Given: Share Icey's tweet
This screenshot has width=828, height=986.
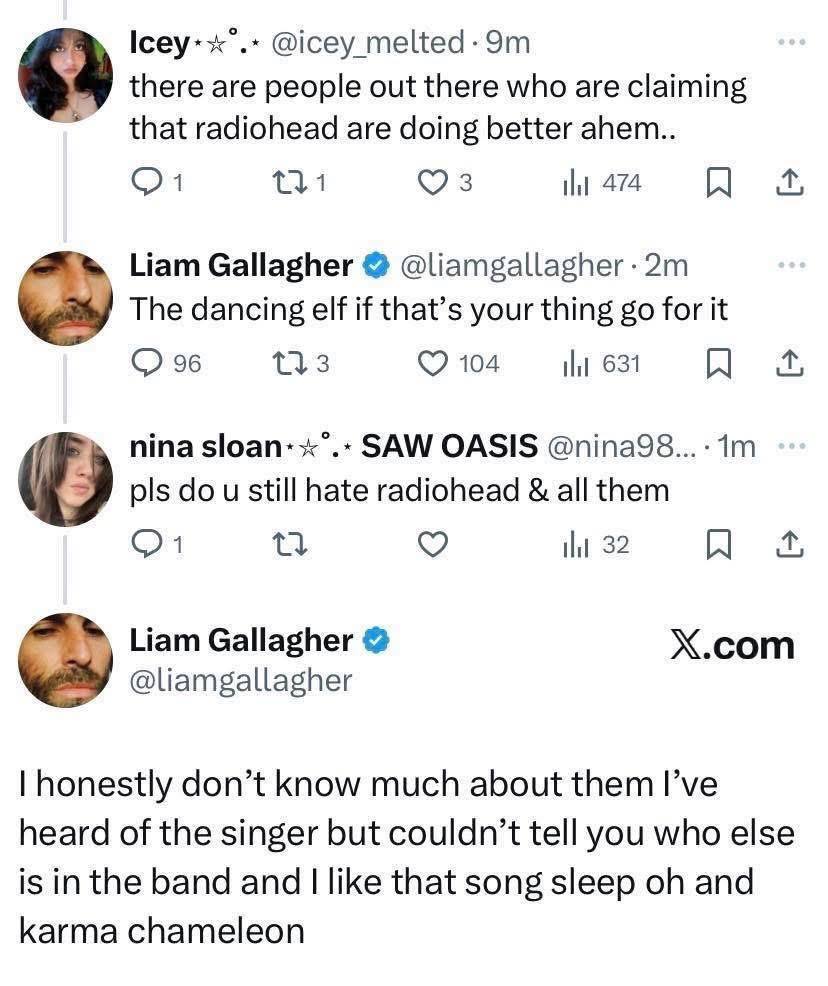Looking at the screenshot, I should click(790, 183).
